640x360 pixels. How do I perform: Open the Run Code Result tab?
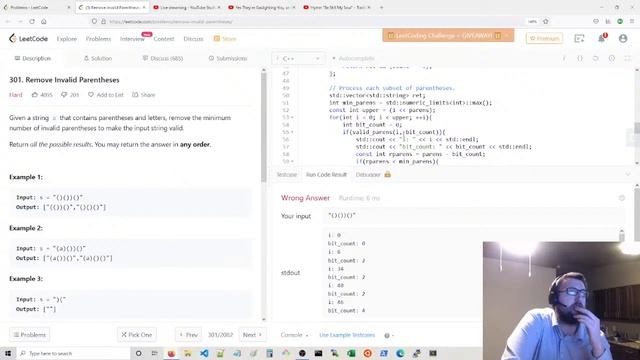coord(326,174)
